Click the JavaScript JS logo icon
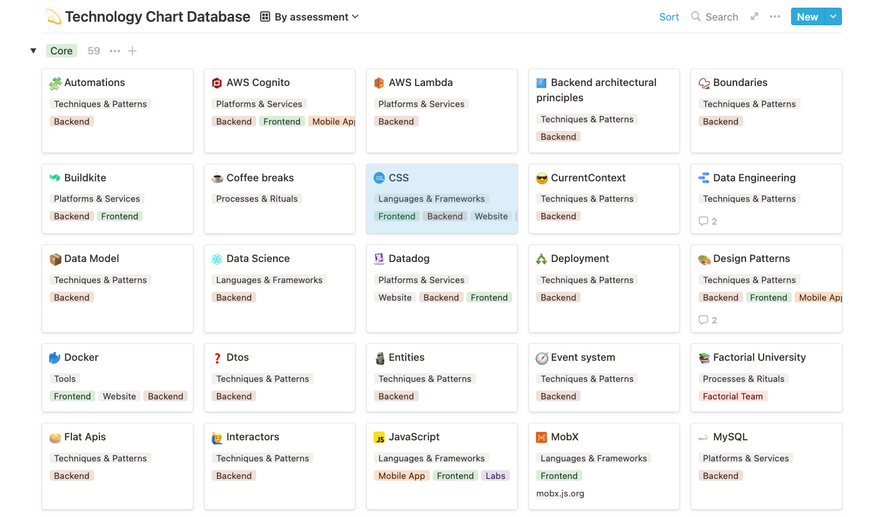870x517 pixels. (x=379, y=438)
